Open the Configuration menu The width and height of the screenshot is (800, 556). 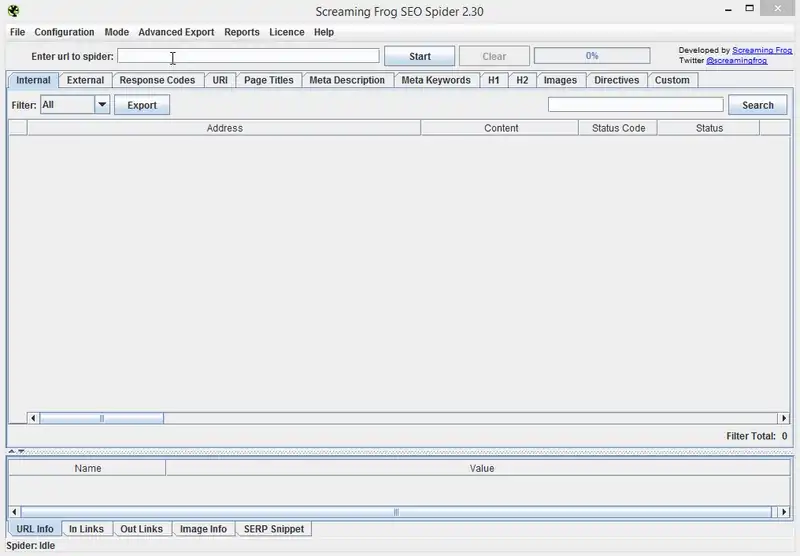coord(64,32)
